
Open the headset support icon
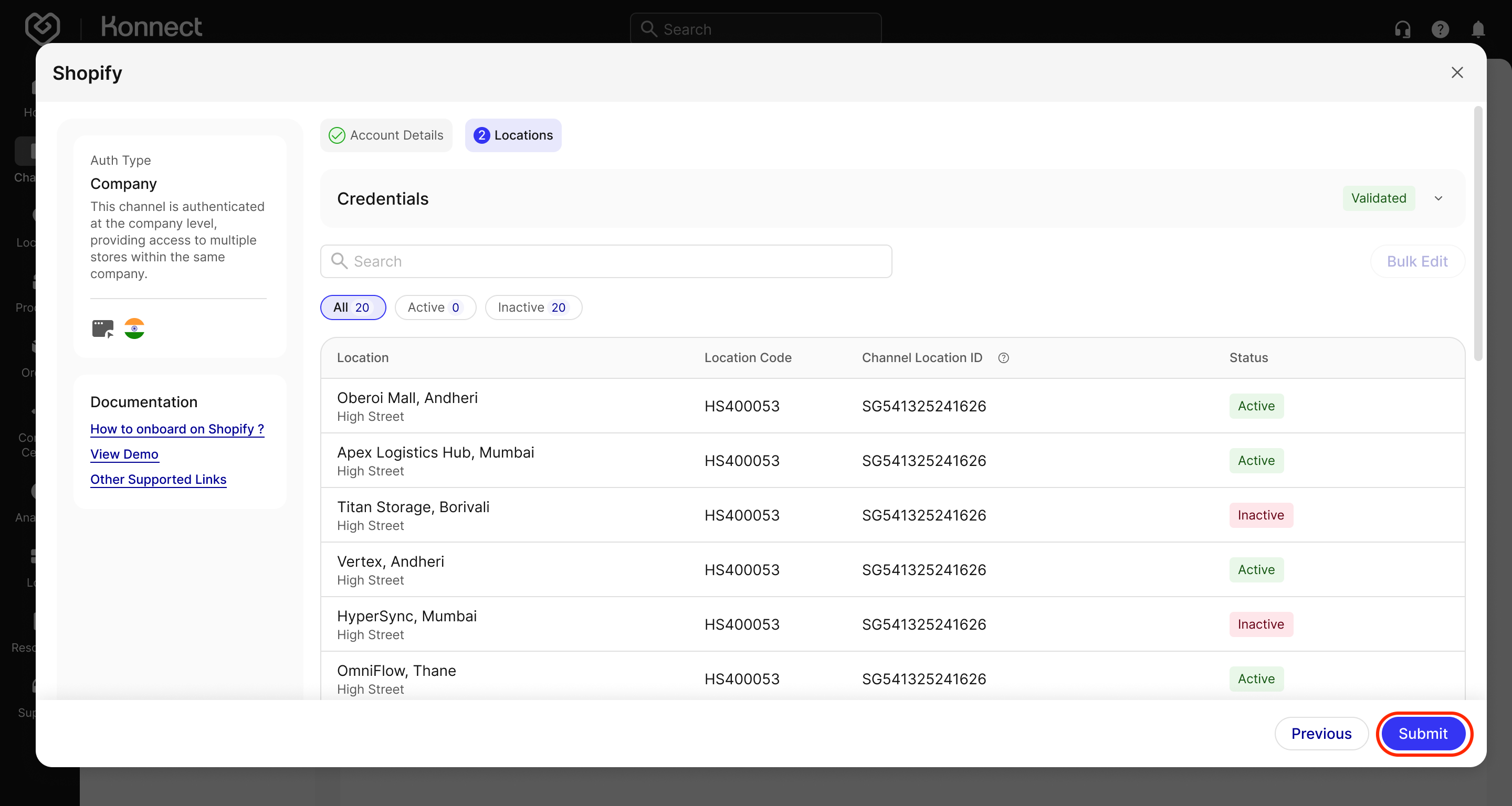(1403, 29)
